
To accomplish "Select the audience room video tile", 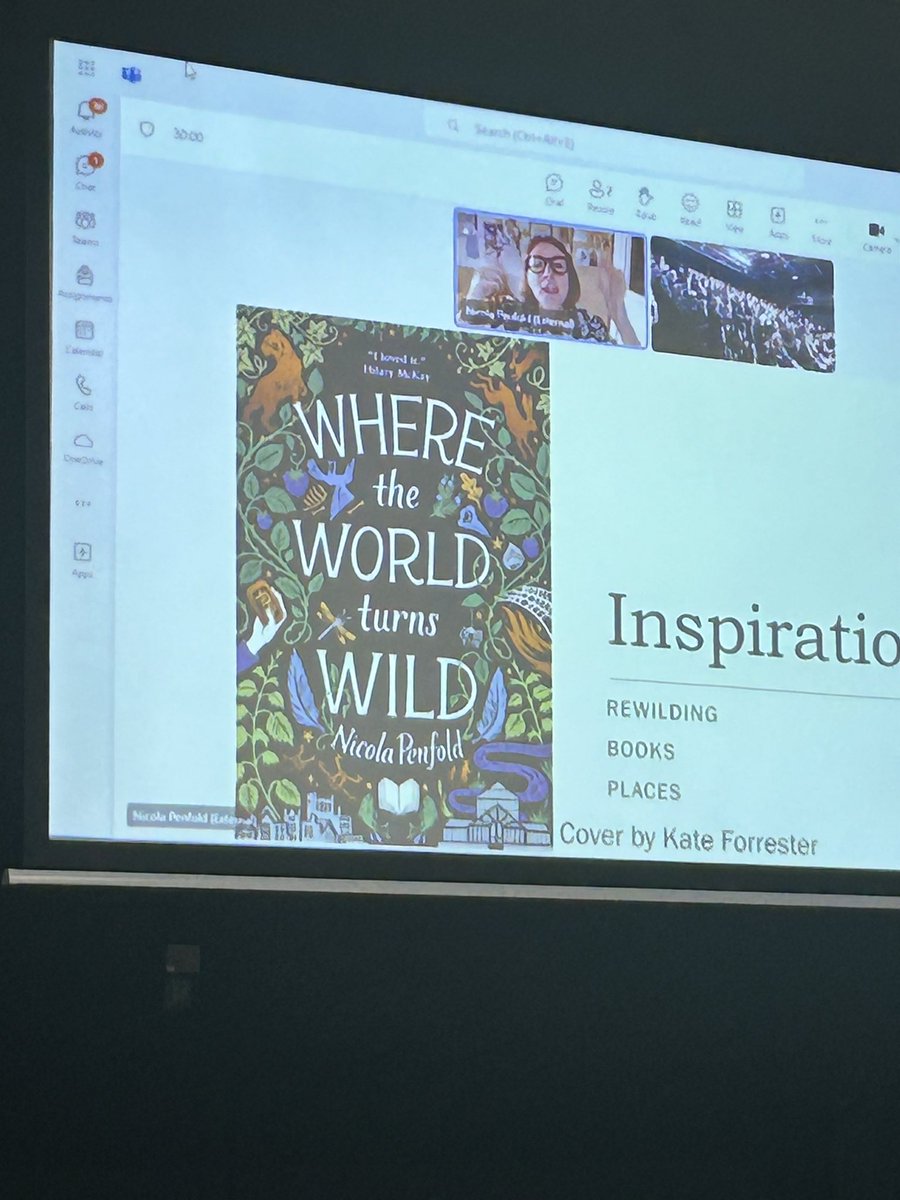I will pyautogui.click(x=742, y=304).
